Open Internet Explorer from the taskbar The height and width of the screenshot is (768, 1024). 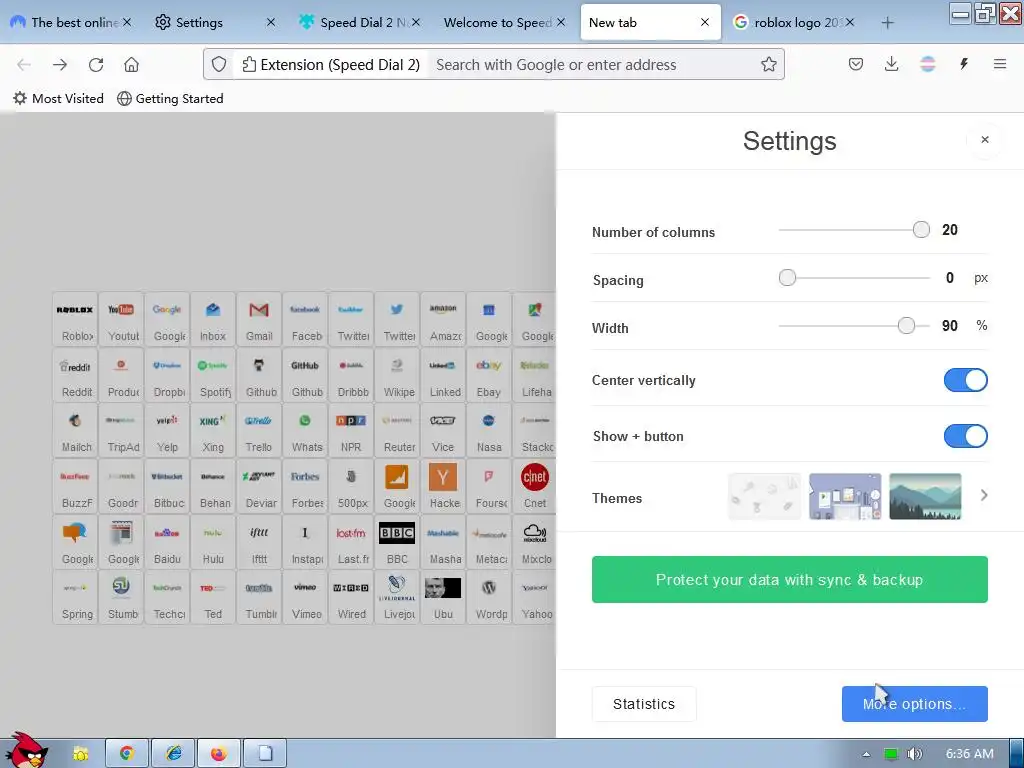pyautogui.click(x=173, y=754)
